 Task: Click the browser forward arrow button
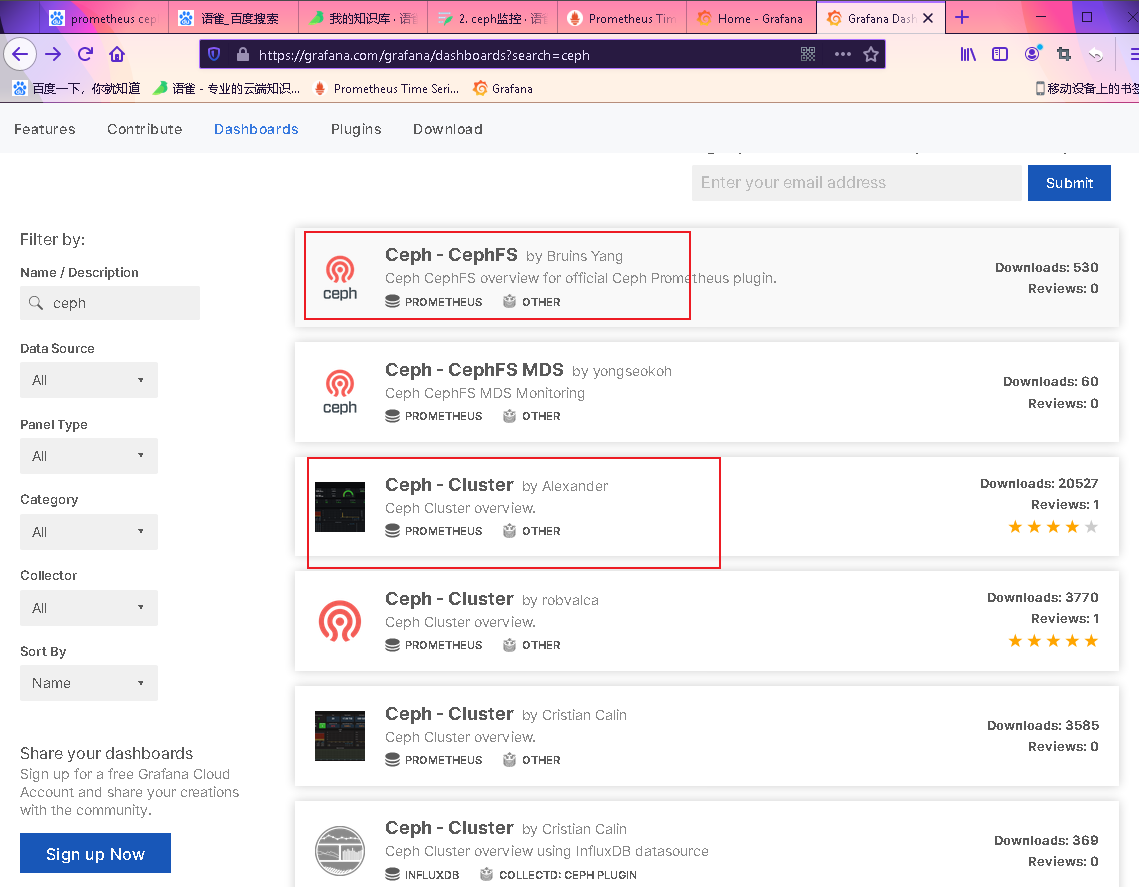pyautogui.click(x=53, y=54)
